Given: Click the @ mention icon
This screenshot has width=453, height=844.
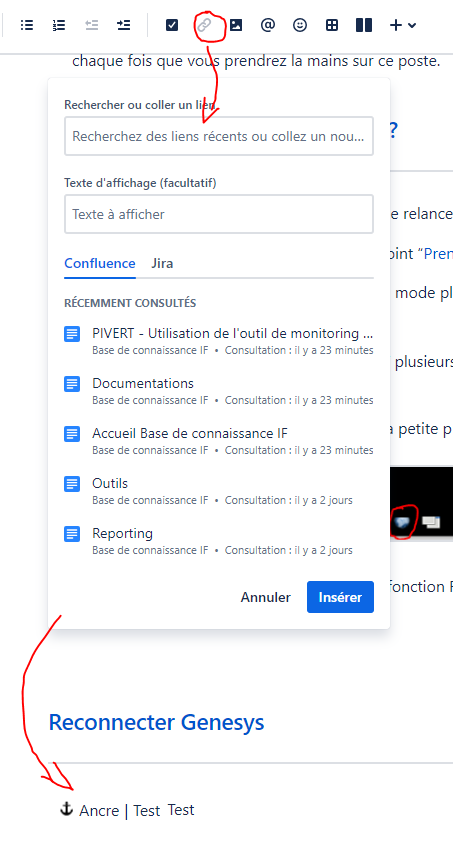Looking at the screenshot, I should [268, 25].
